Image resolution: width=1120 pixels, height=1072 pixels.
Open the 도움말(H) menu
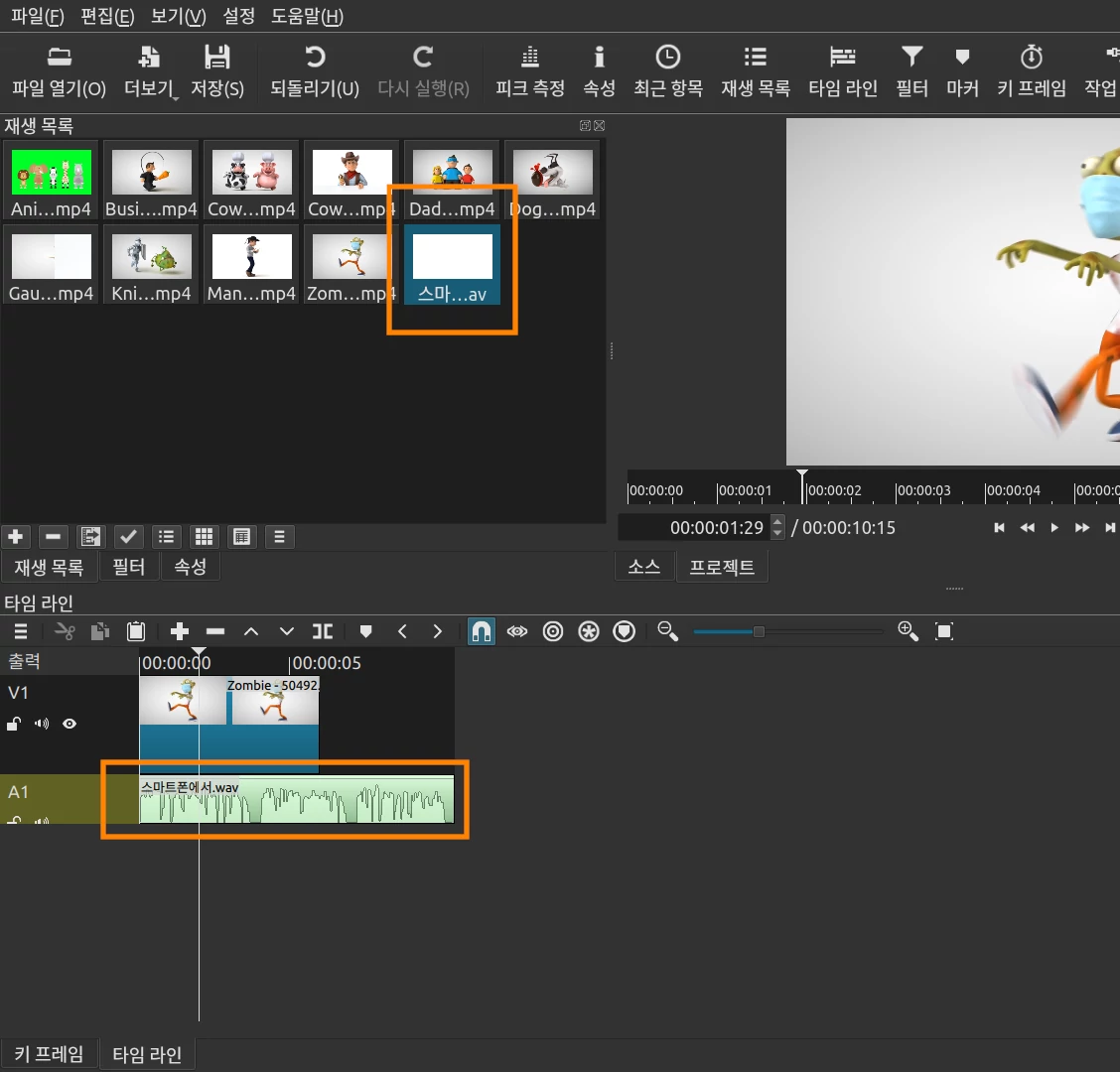pyautogui.click(x=307, y=16)
